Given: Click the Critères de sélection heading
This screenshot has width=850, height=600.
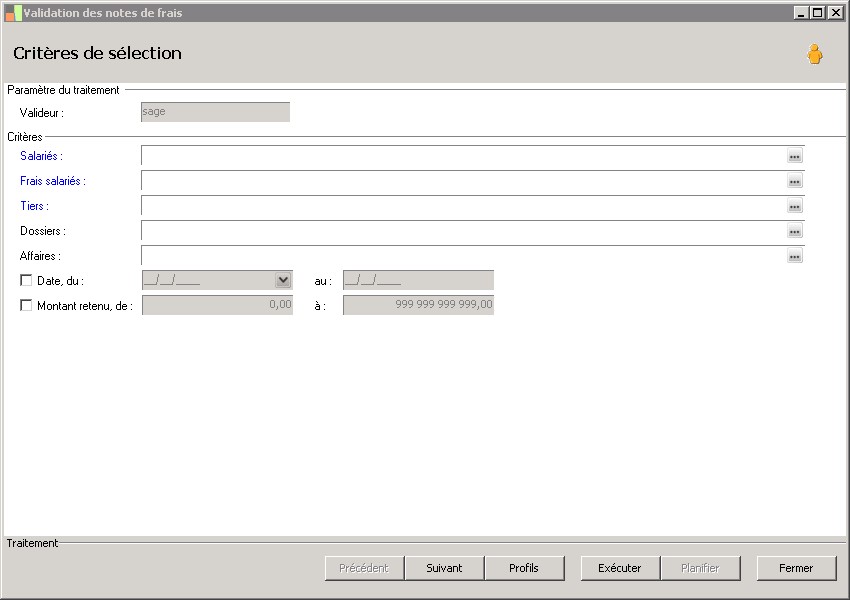Looking at the screenshot, I should point(98,53).
